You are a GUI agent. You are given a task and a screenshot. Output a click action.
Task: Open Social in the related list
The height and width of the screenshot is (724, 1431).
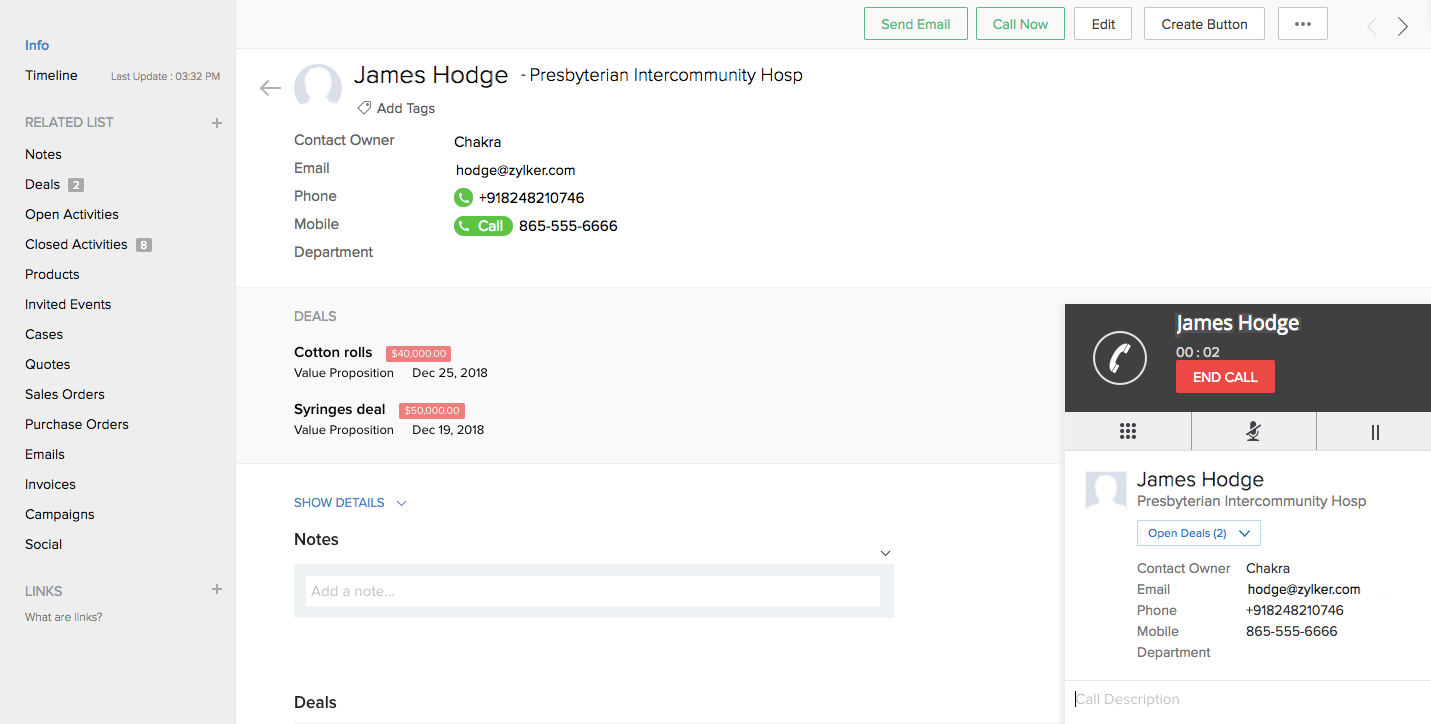point(43,544)
